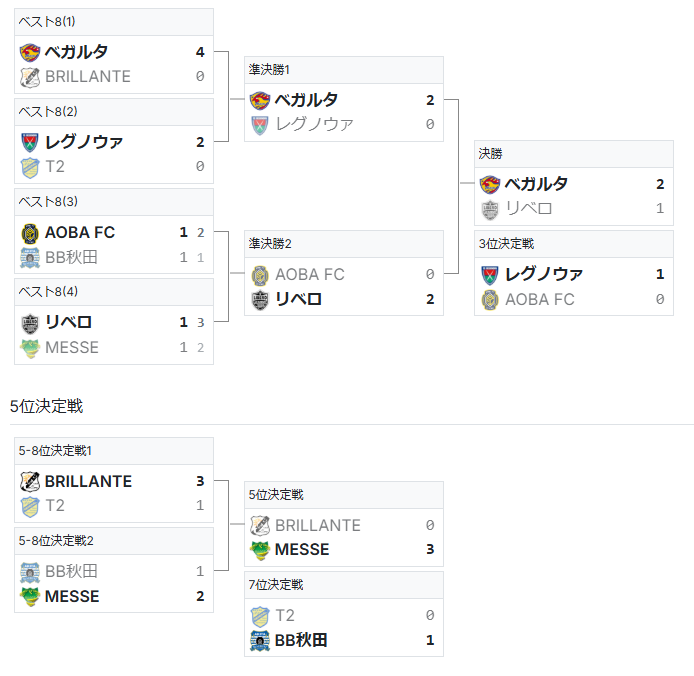Click BRILLANTE name in 5-8位決定戦1
This screenshot has width=694, height=676.
coord(88,482)
